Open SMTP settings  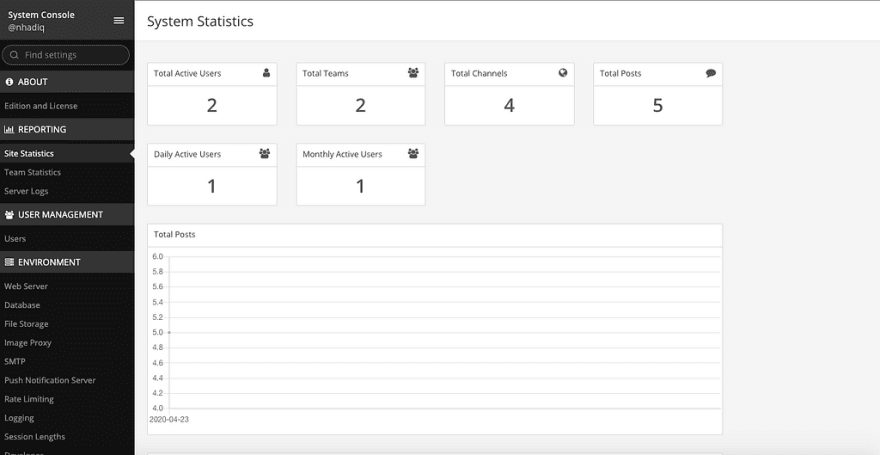pos(15,362)
